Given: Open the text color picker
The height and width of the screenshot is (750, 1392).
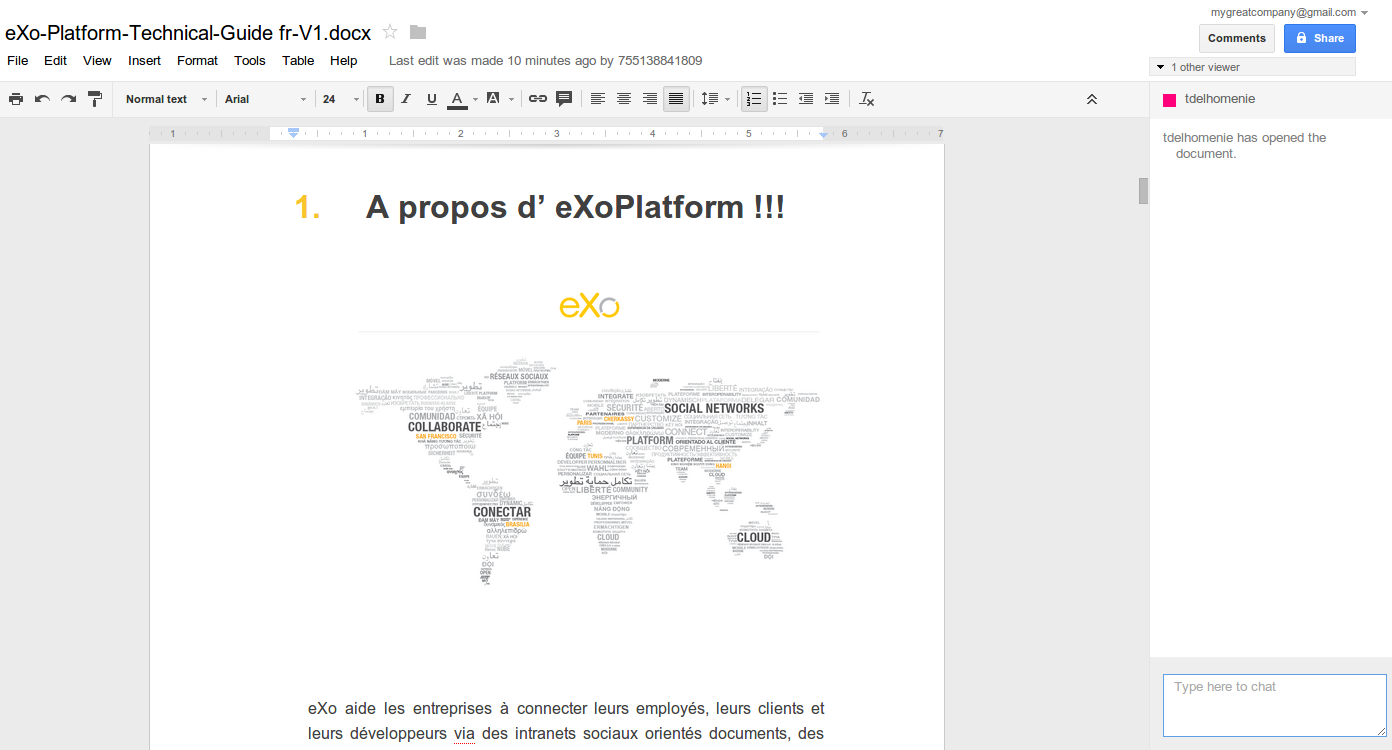Looking at the screenshot, I should (457, 99).
